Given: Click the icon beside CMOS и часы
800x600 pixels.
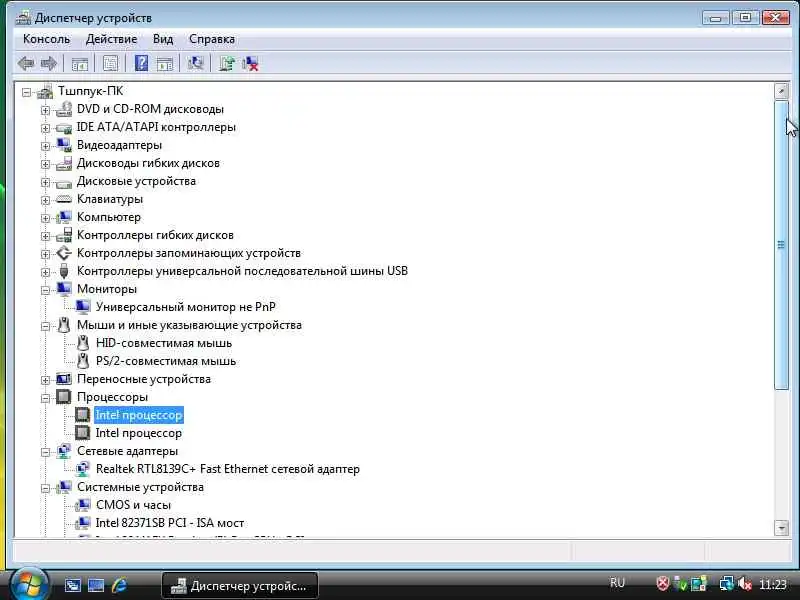Looking at the screenshot, I should tap(83, 505).
